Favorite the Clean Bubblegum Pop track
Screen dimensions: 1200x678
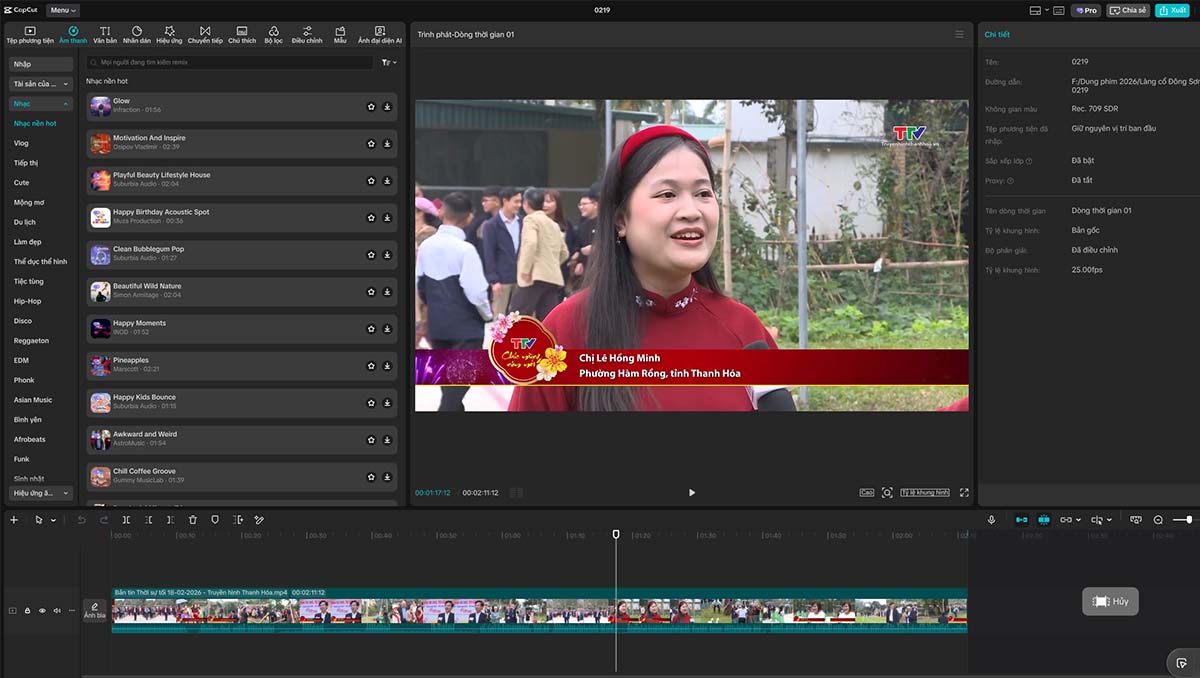tap(371, 254)
